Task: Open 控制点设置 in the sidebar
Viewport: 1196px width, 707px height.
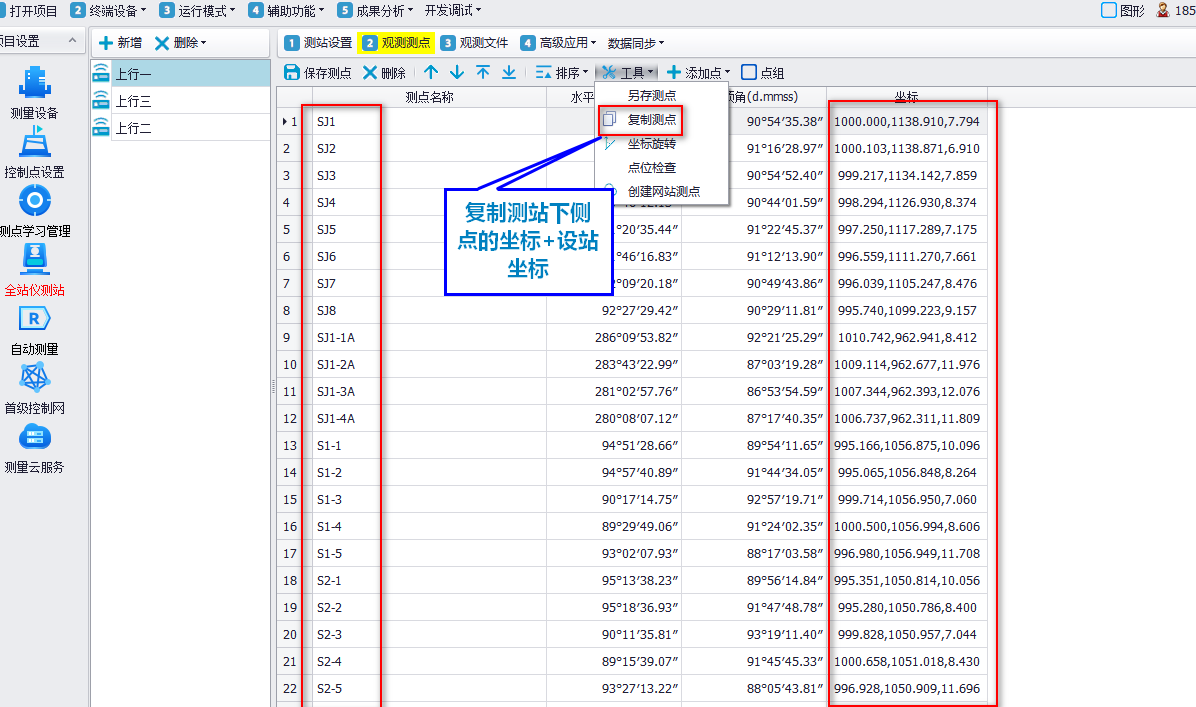Action: pyautogui.click(x=34, y=145)
